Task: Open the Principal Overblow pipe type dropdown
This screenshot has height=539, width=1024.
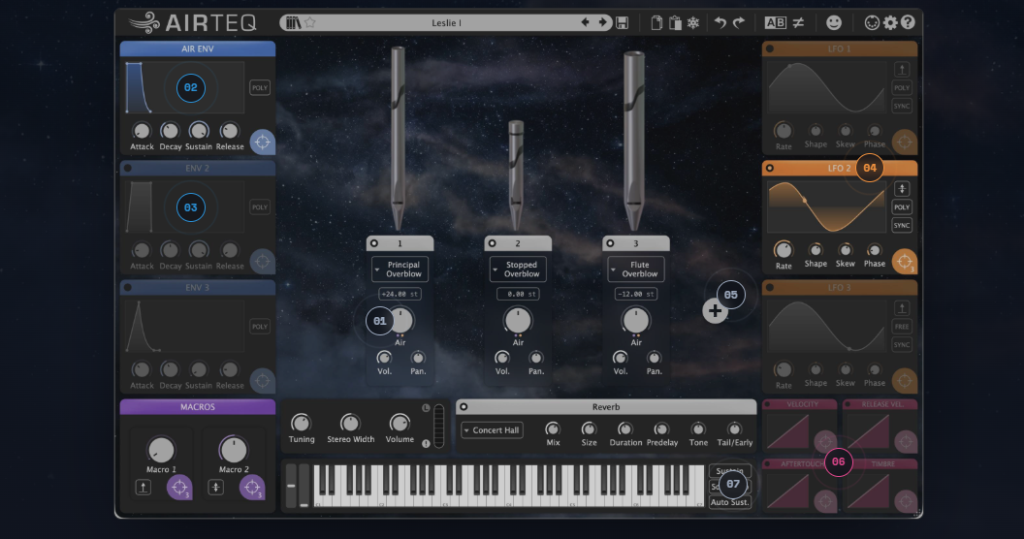Action: pyautogui.click(x=400, y=269)
